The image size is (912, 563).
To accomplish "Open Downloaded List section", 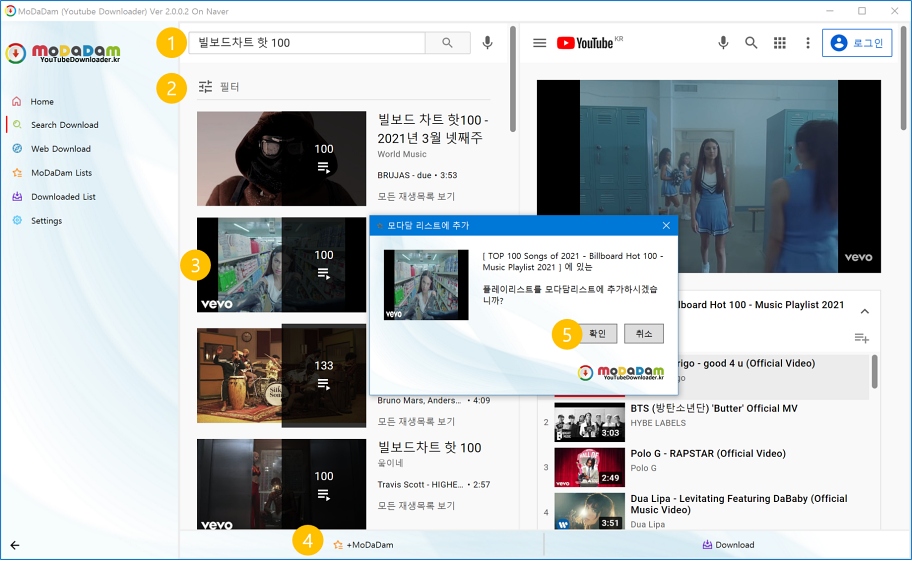I will pos(63,197).
